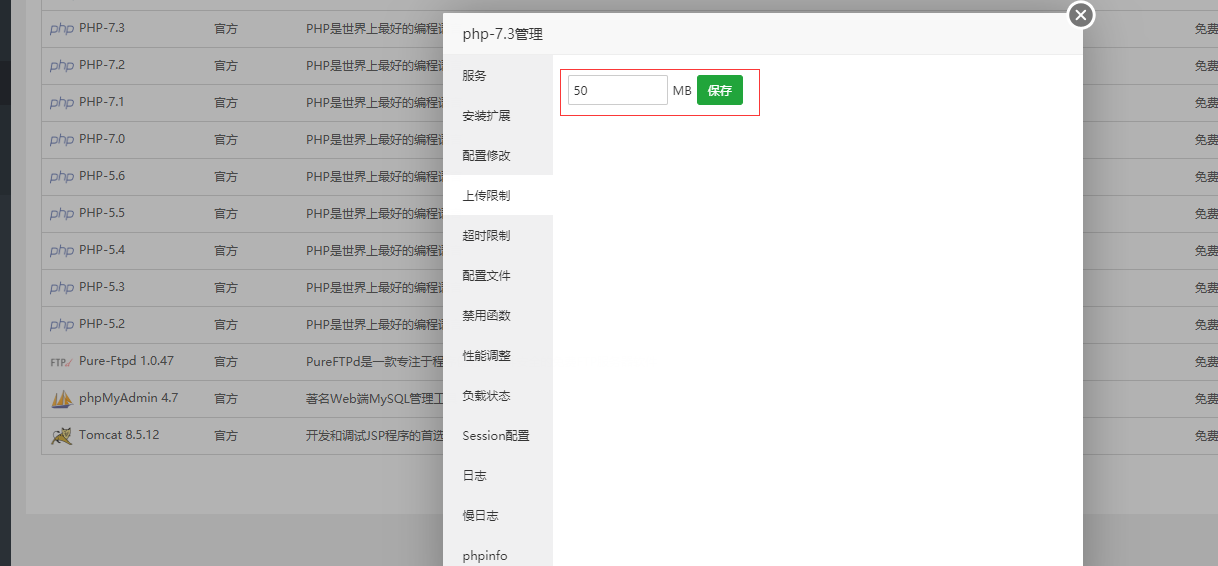Click 官方 cell in the phpMyAdmin row
This screenshot has height=566, width=1218.
point(226,399)
